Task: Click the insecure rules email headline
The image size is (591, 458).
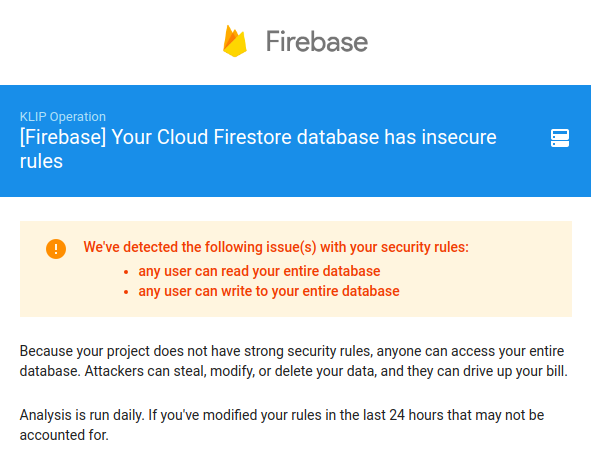Action: (258, 149)
